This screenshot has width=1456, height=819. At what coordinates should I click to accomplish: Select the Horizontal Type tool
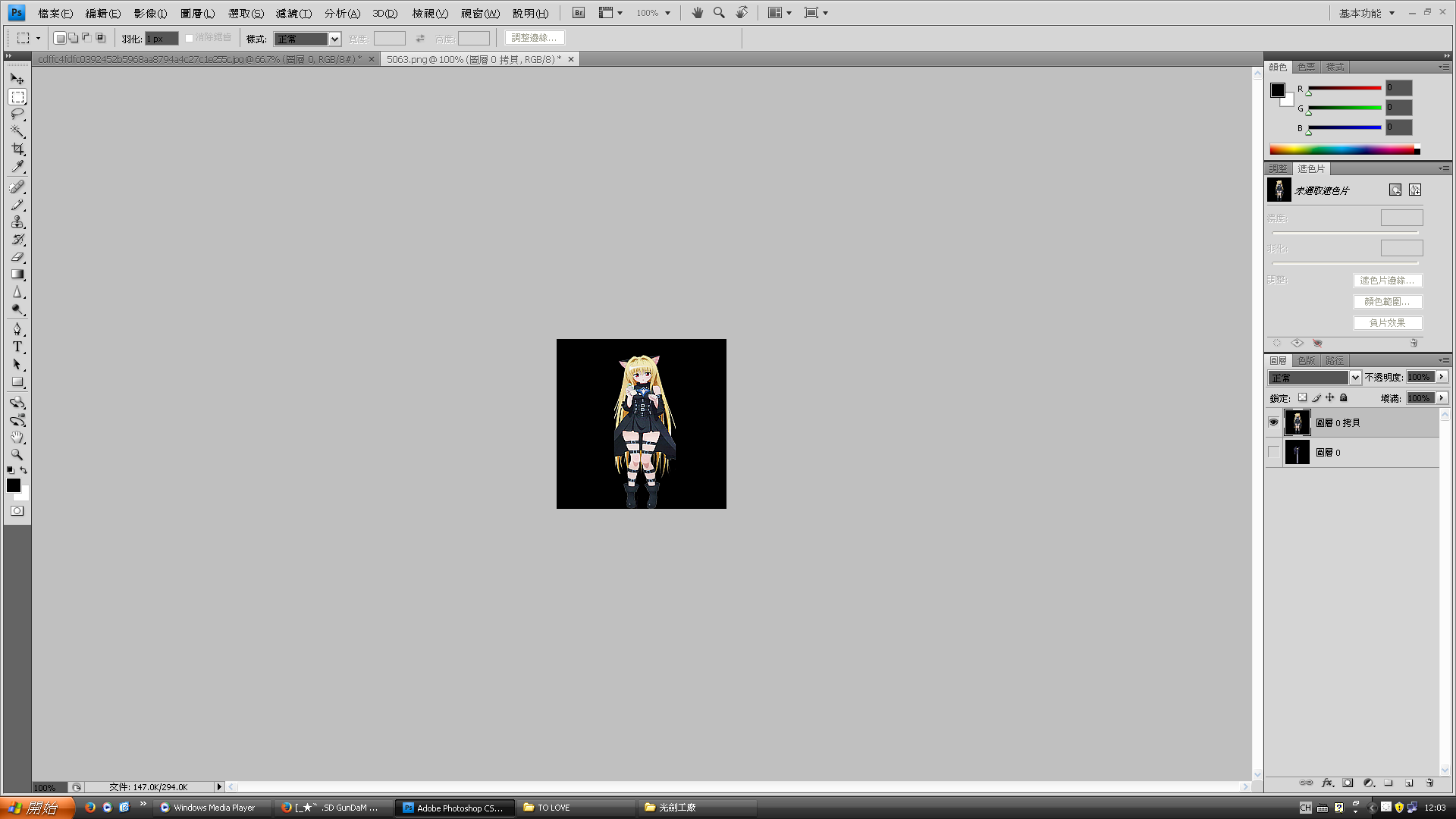(x=17, y=347)
